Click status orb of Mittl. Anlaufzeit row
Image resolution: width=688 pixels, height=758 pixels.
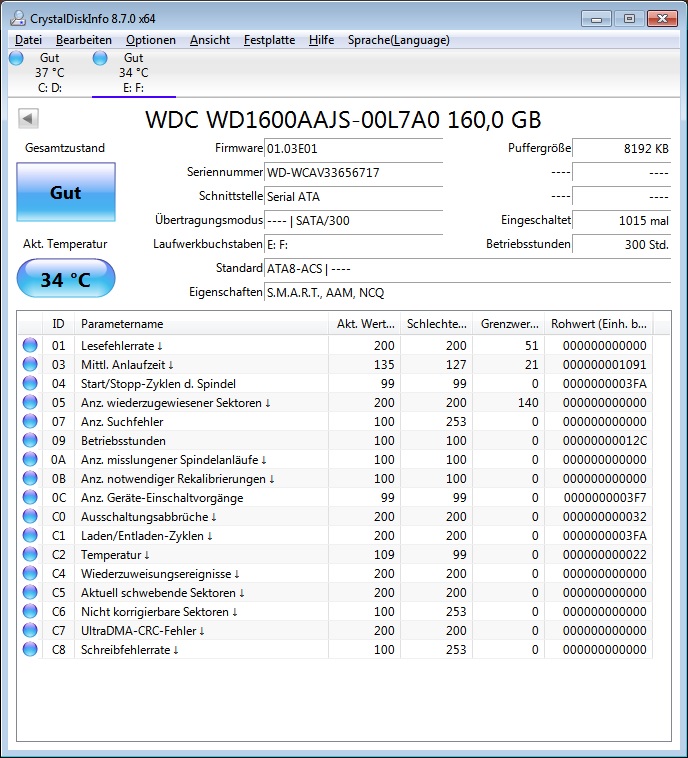click(30, 364)
